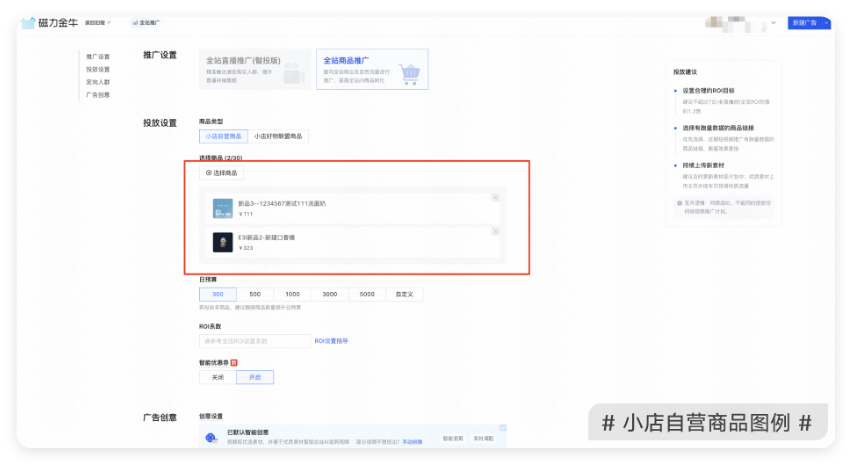This screenshot has height=464, width=851.
Task: Jump to 广告创意 in the left nav
Action: (x=98, y=95)
